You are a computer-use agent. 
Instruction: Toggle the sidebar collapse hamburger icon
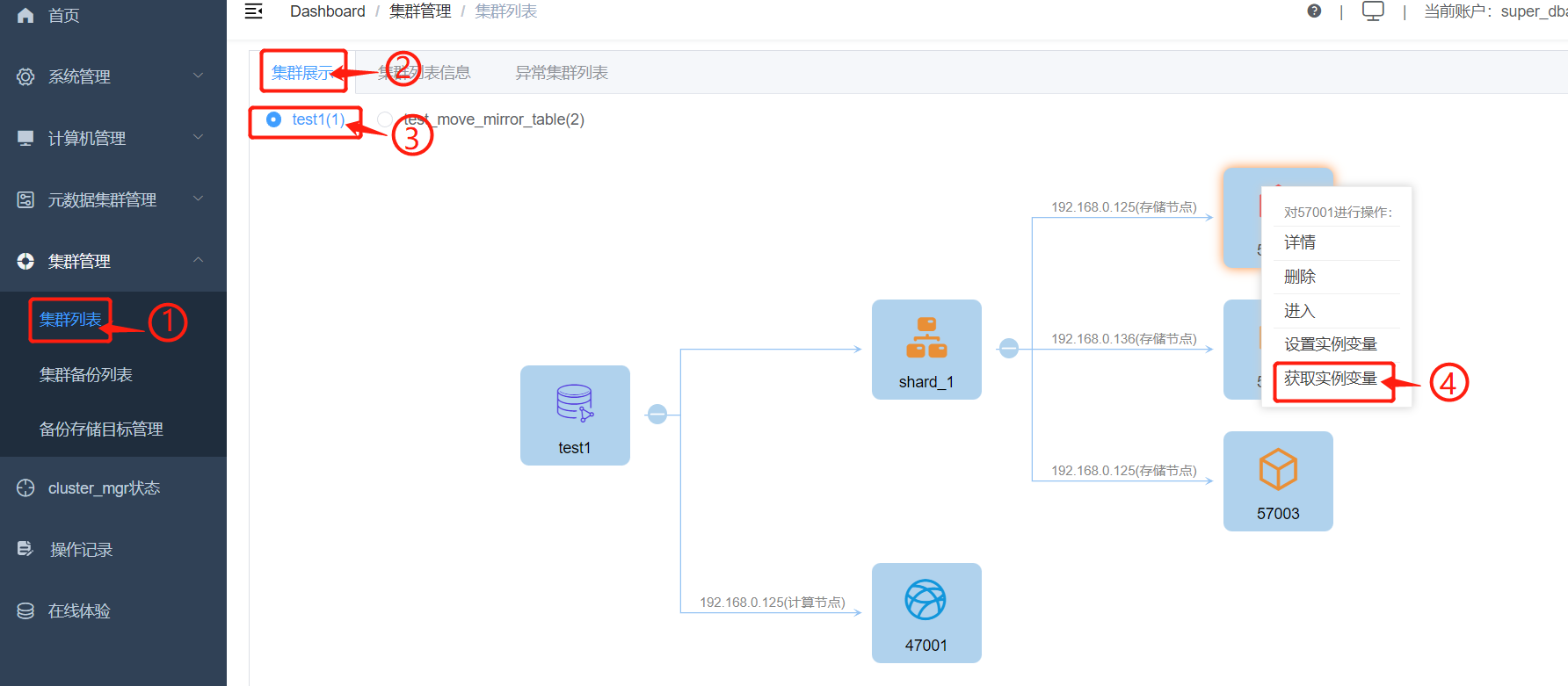254,11
